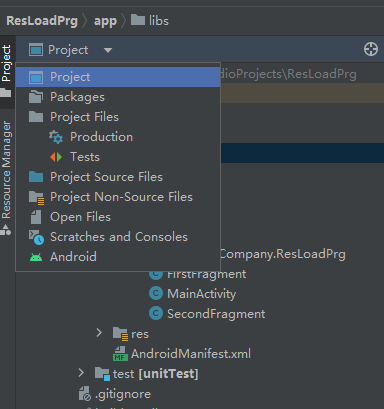
Task: Click the Project item icon in dropdown list
Action: pos(36,77)
